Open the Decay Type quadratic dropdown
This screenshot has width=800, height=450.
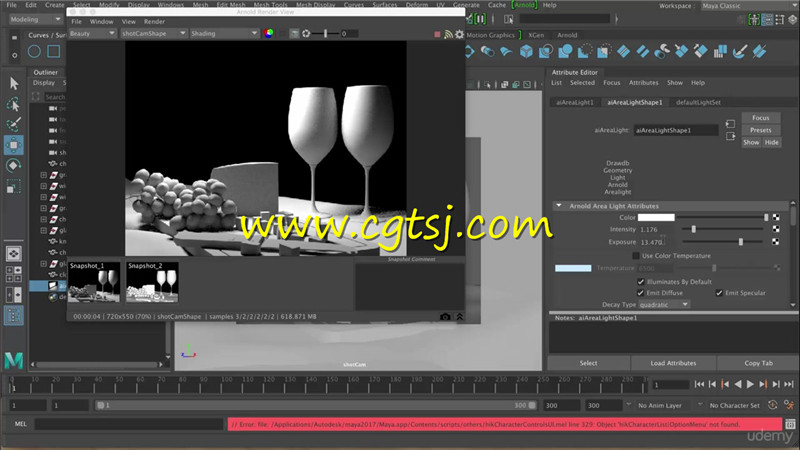(664, 305)
